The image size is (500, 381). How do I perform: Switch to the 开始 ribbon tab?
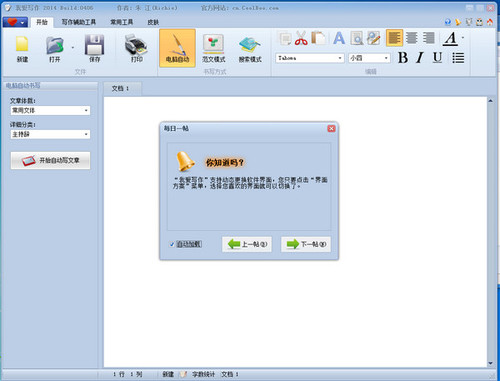42,22
